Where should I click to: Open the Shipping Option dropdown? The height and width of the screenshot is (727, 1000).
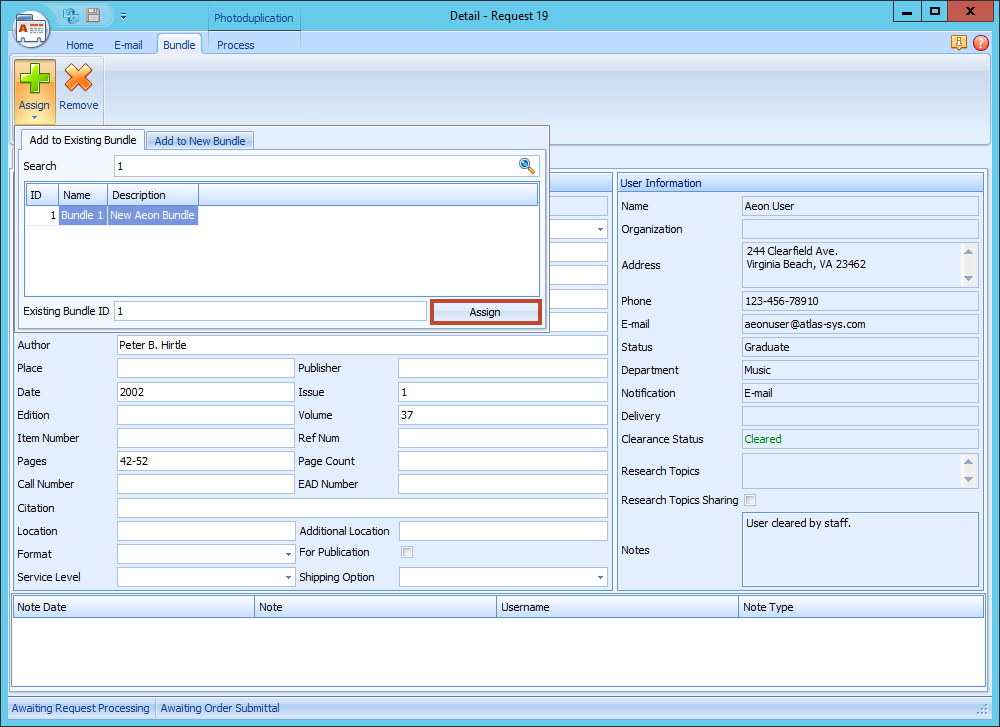tap(600, 577)
